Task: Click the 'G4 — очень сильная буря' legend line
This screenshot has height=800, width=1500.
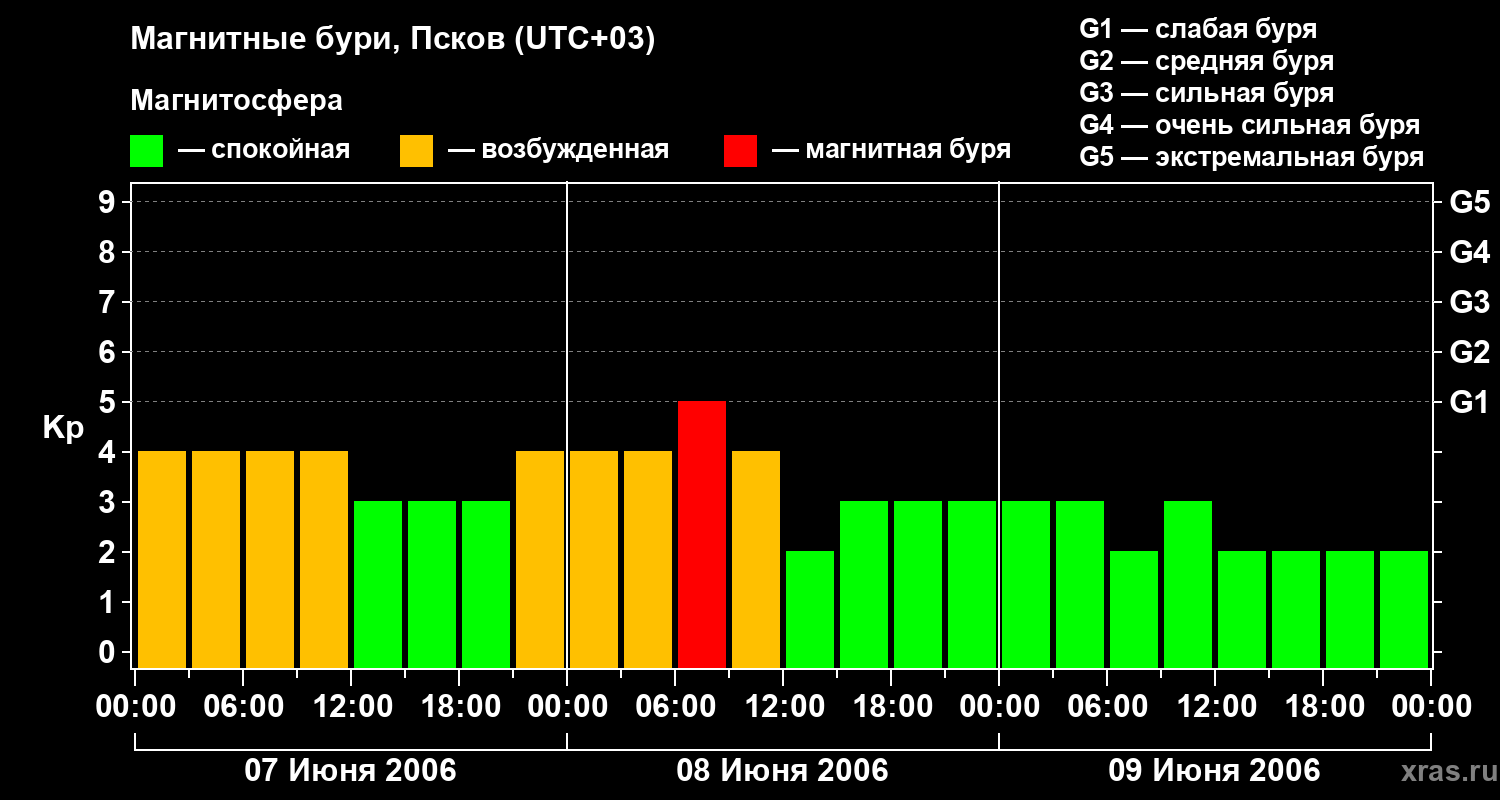Action: click(x=1250, y=125)
